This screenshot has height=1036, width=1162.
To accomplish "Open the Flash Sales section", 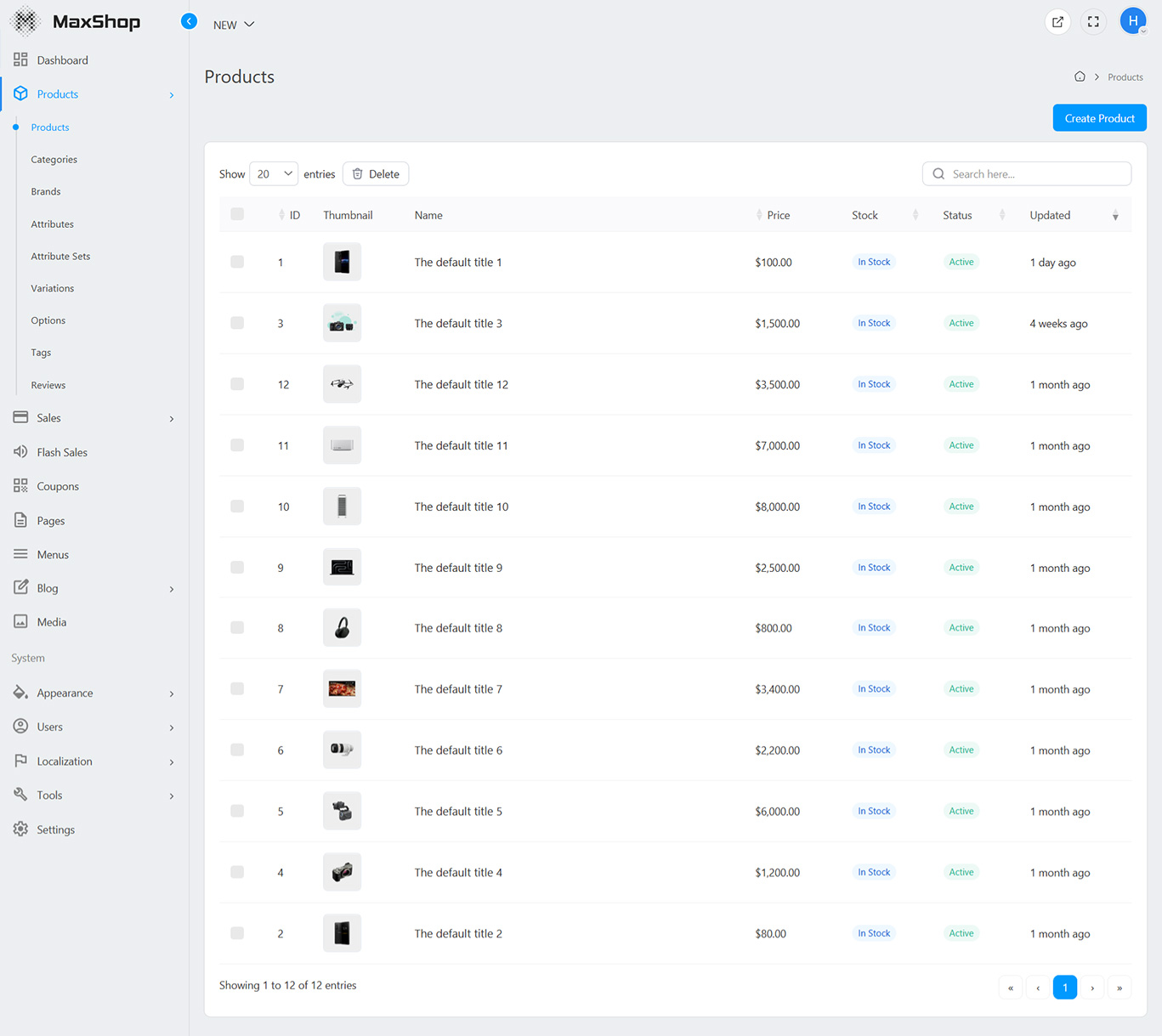I will [x=62, y=452].
